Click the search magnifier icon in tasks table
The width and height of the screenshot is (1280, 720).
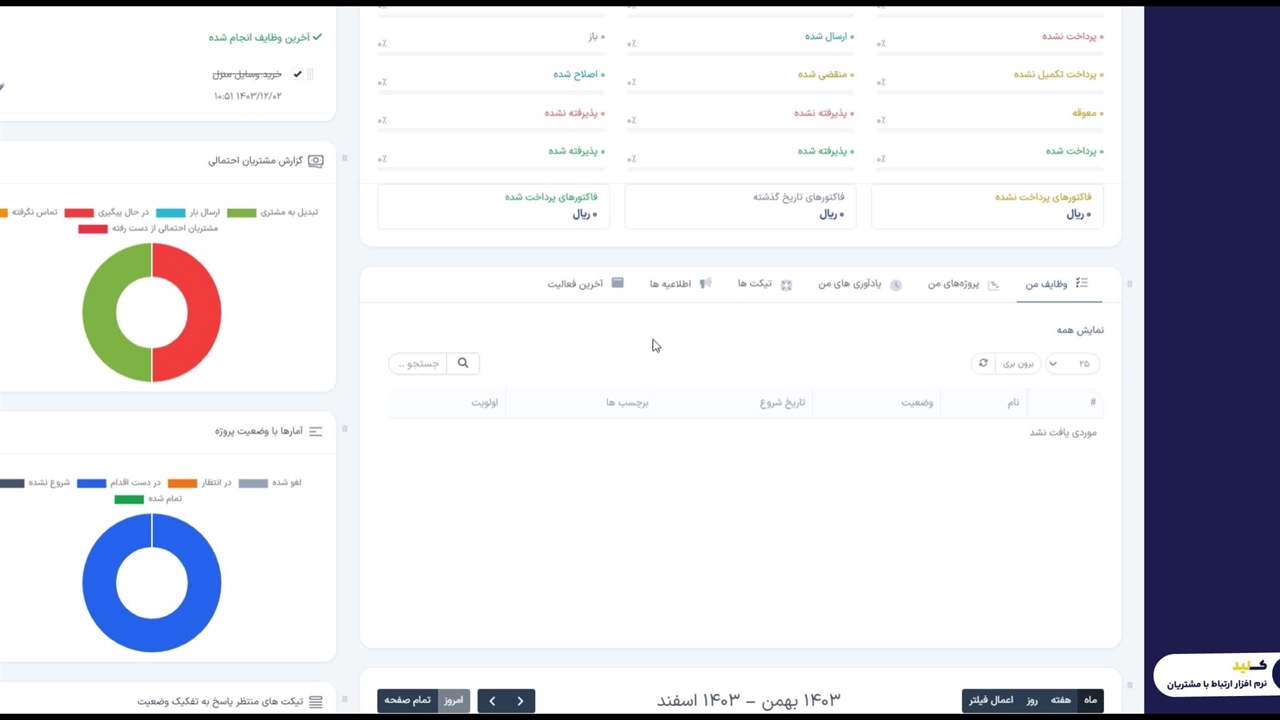463,363
